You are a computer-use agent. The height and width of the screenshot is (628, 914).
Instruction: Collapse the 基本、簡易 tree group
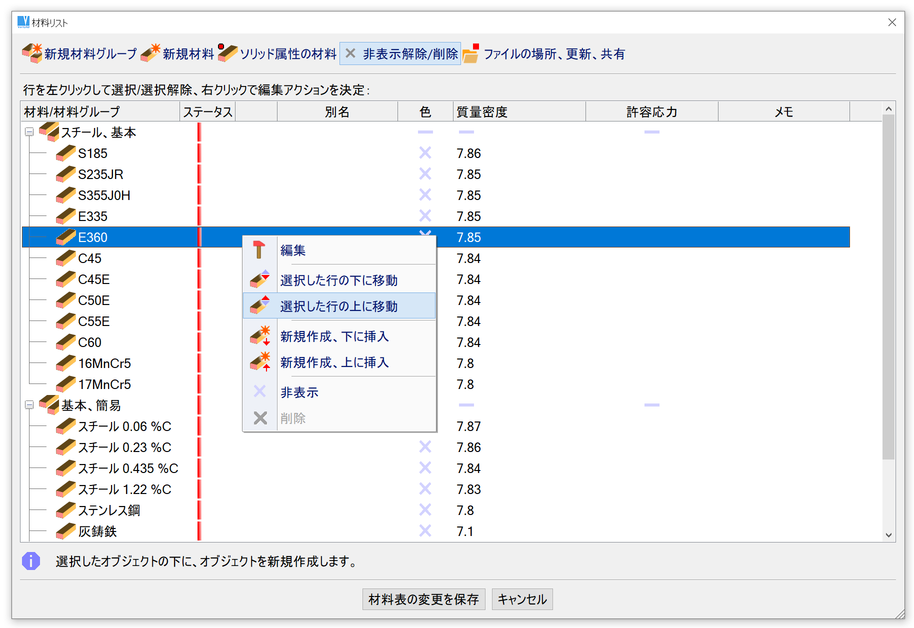[29, 405]
